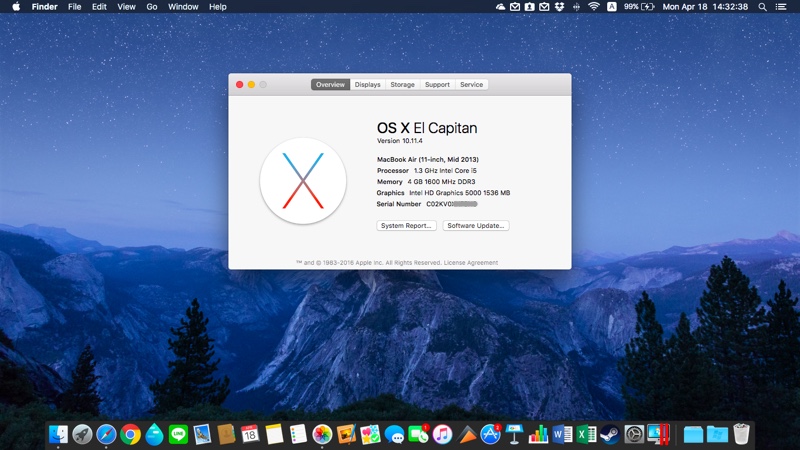The width and height of the screenshot is (800, 450).
Task: Launch Google Chrome from the Dock
Action: tap(130, 435)
